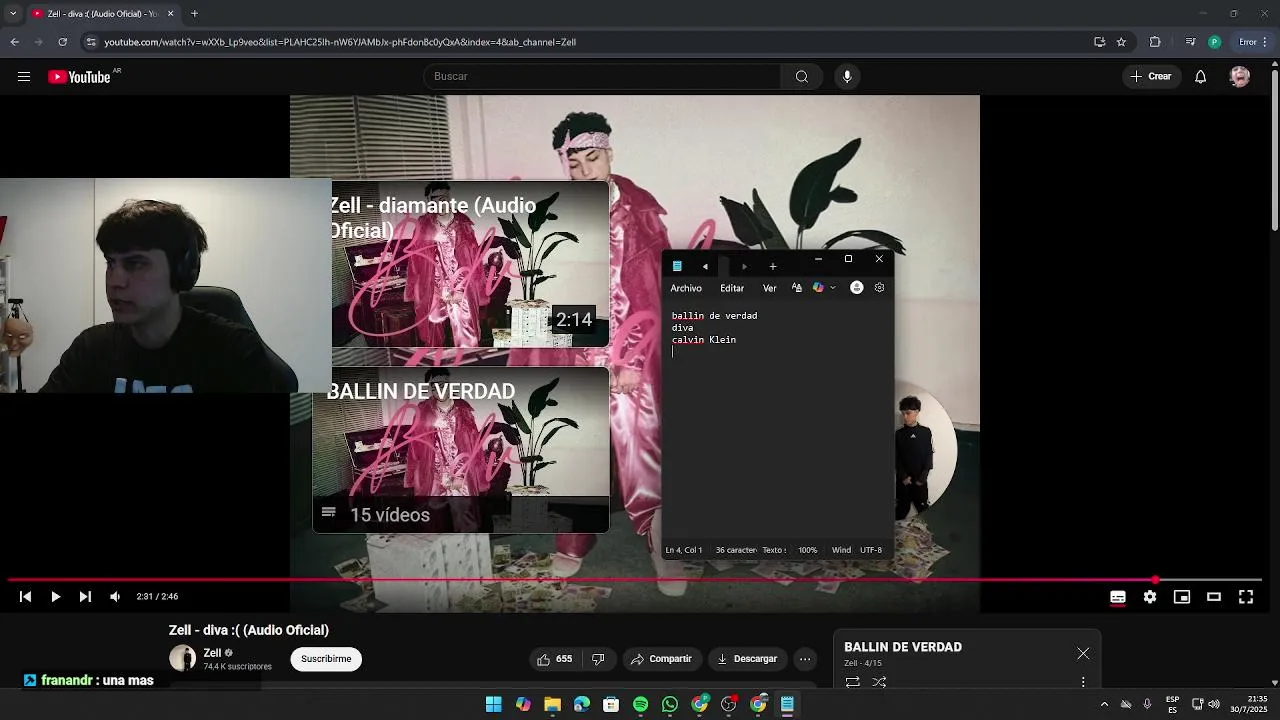Toggle subtitles on the player
Image resolution: width=1280 pixels, height=720 pixels.
[1118, 597]
